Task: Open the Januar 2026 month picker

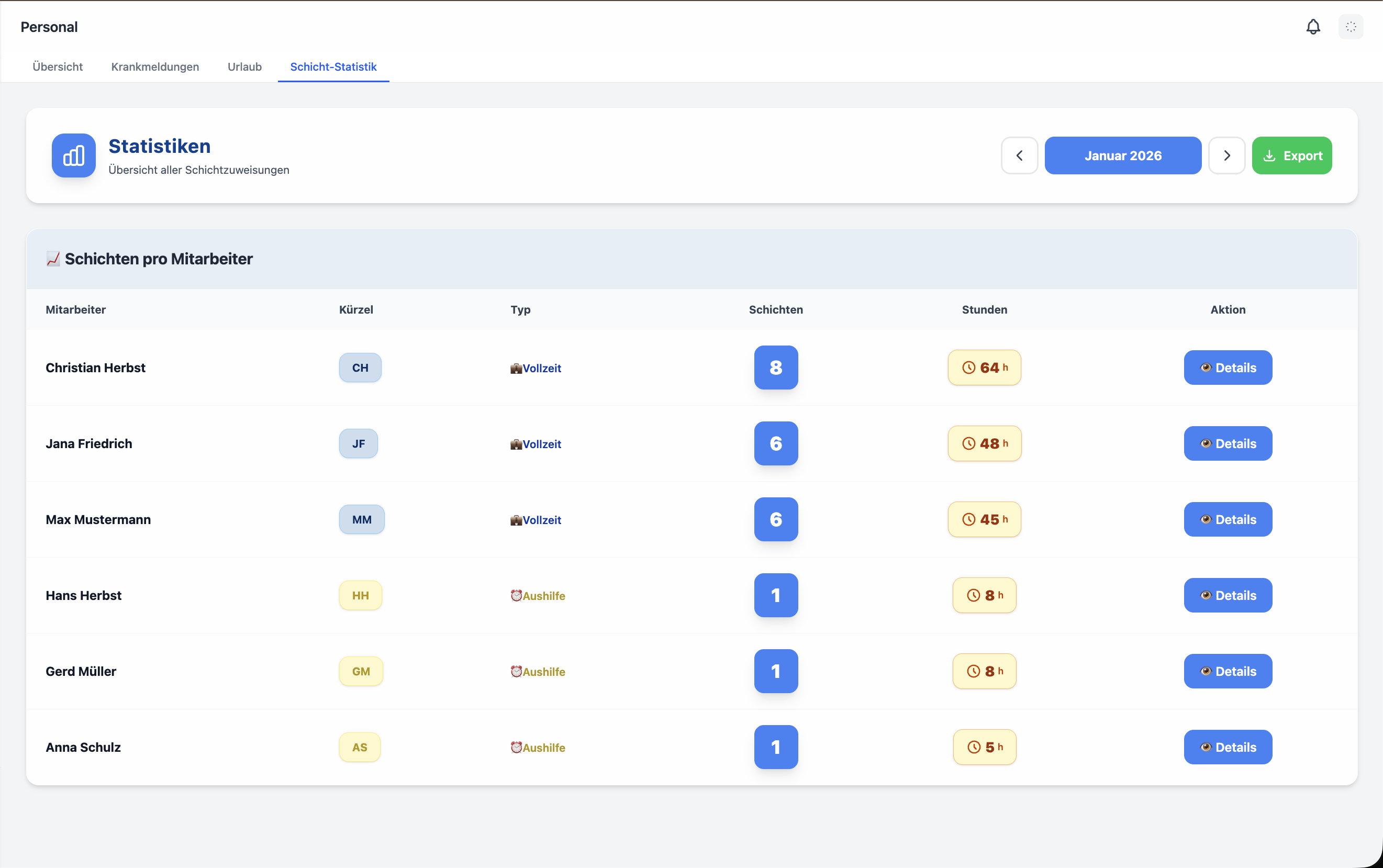Action: tap(1122, 155)
